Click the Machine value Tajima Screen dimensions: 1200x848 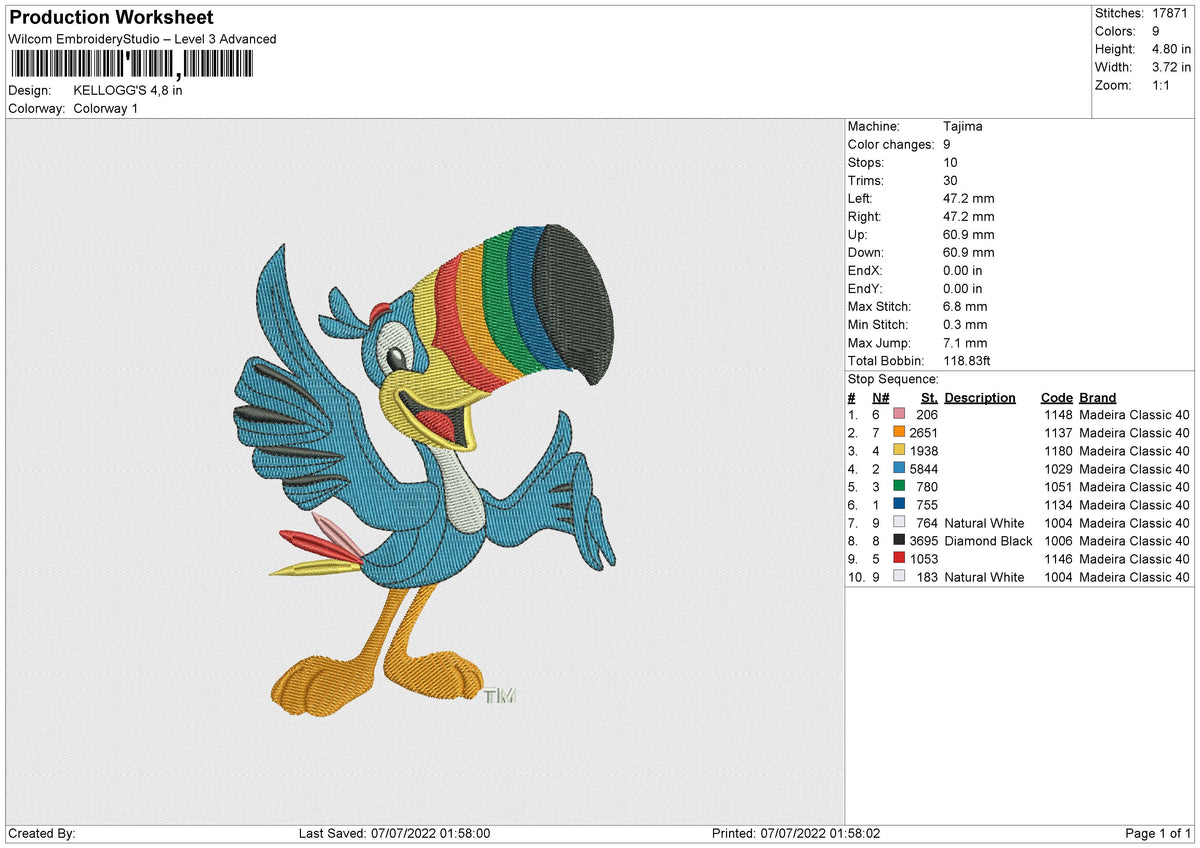[x=963, y=127]
